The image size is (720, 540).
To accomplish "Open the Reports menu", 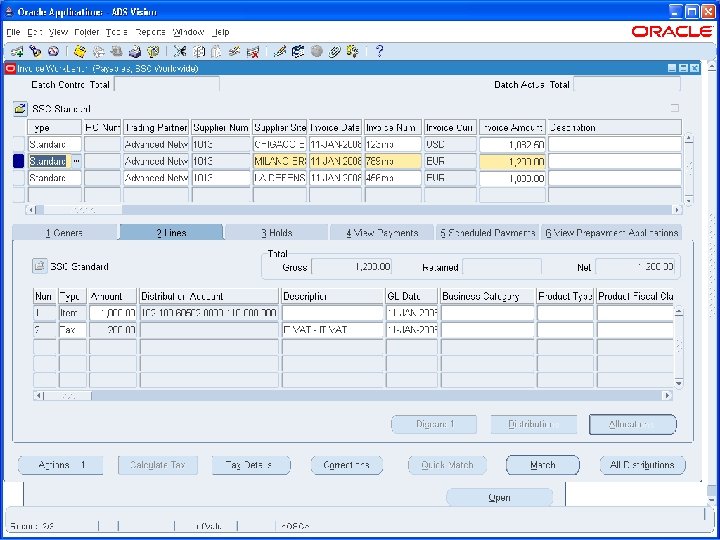I will click(150, 32).
